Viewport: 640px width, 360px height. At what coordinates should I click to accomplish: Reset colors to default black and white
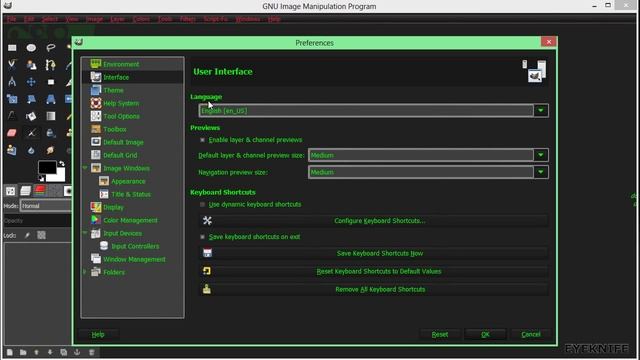coord(41,178)
